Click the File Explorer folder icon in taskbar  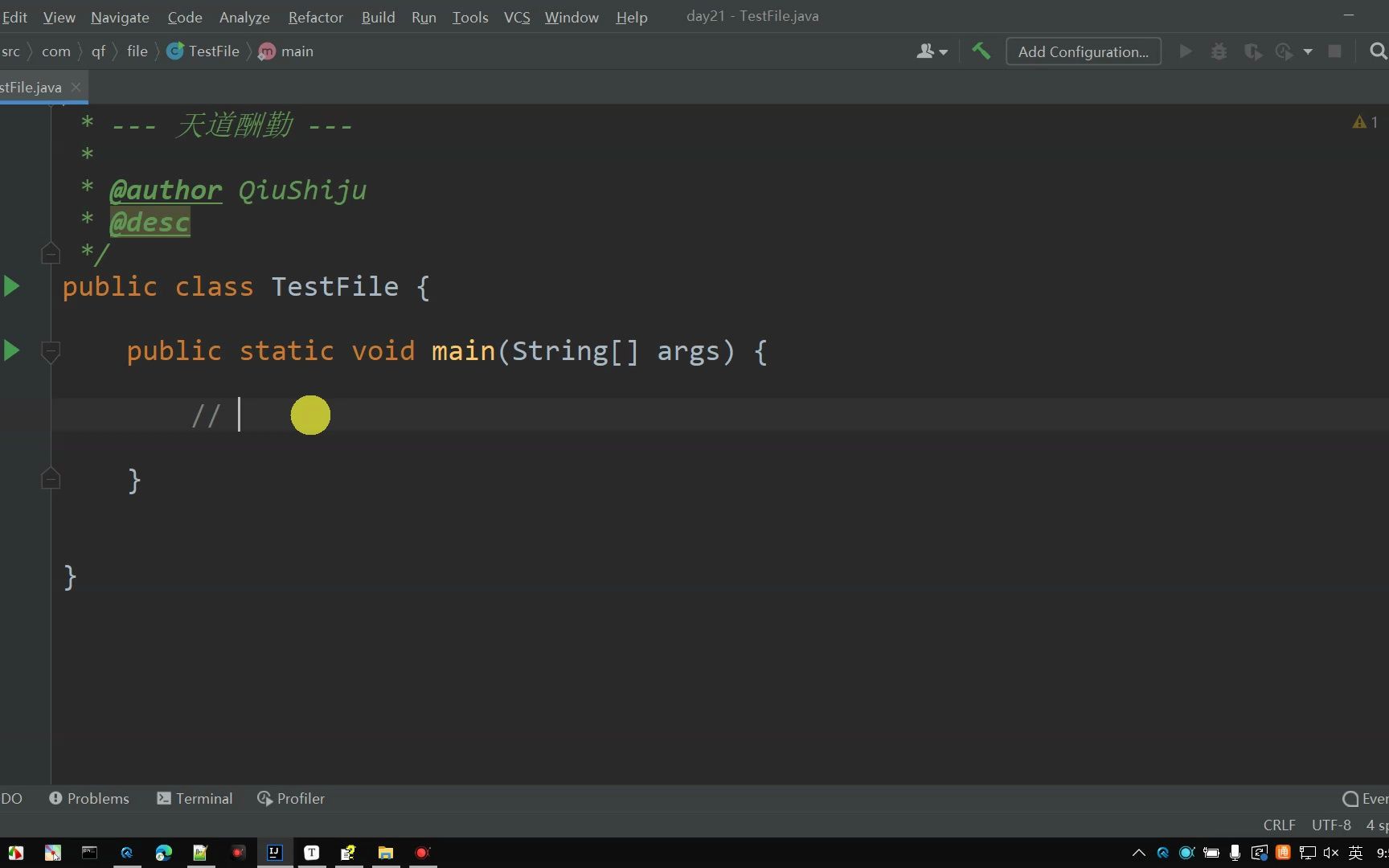point(386,853)
